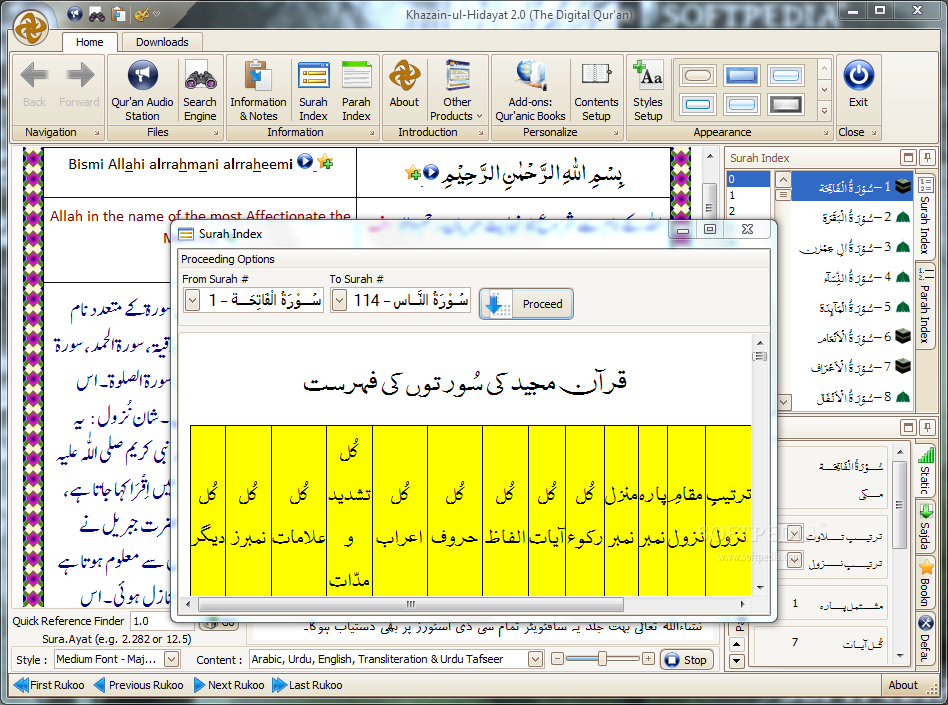Open Surah Index from the ribbon
Screen dimensions: 948x705
313,91
